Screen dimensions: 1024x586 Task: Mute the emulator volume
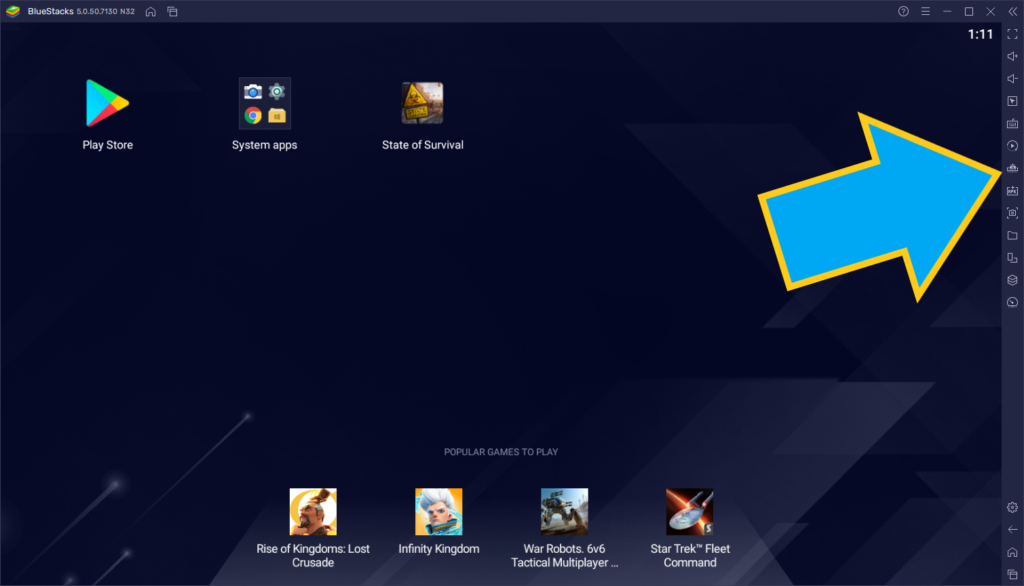tap(1011, 78)
